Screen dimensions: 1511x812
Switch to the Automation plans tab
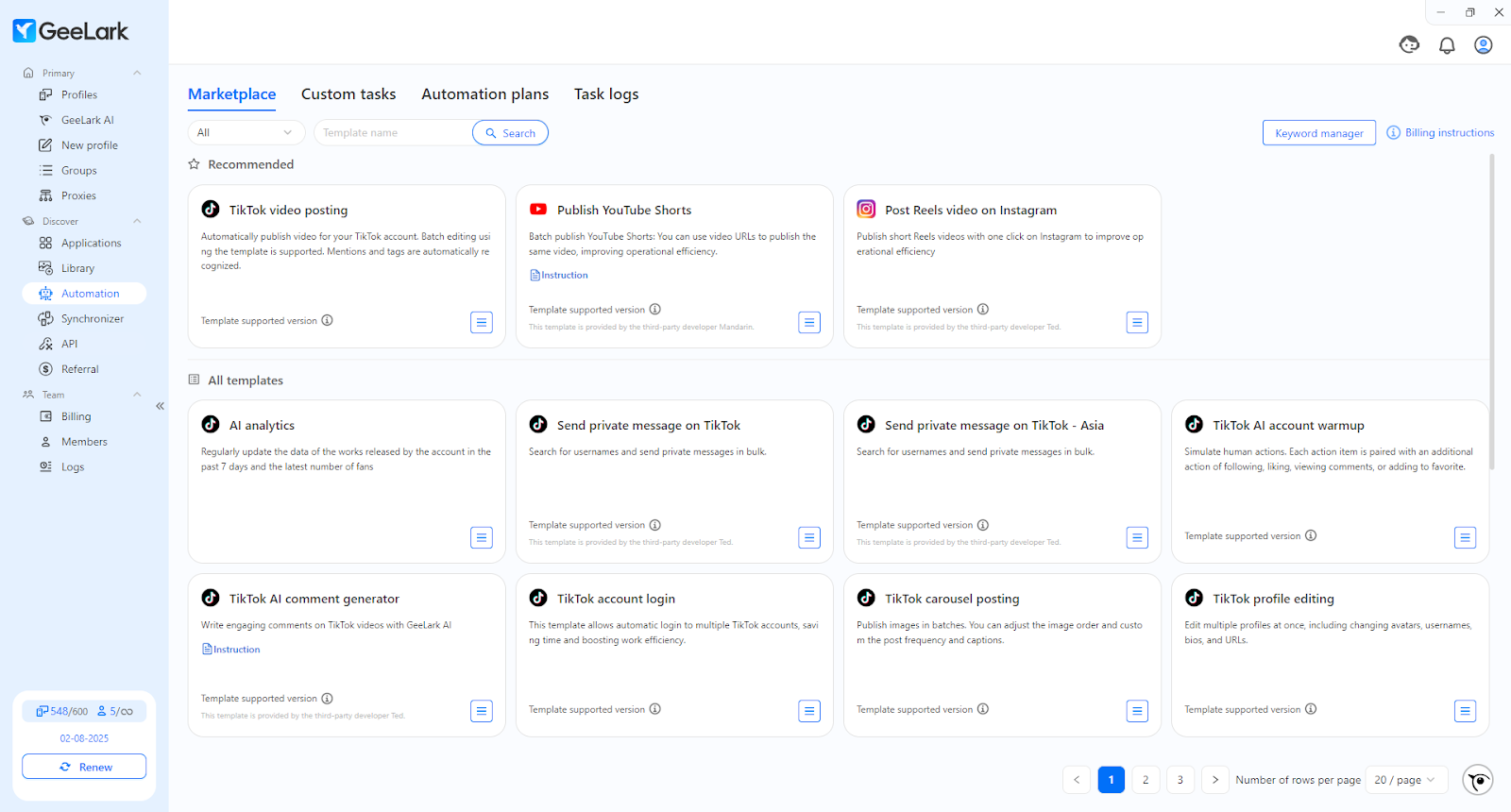[485, 94]
